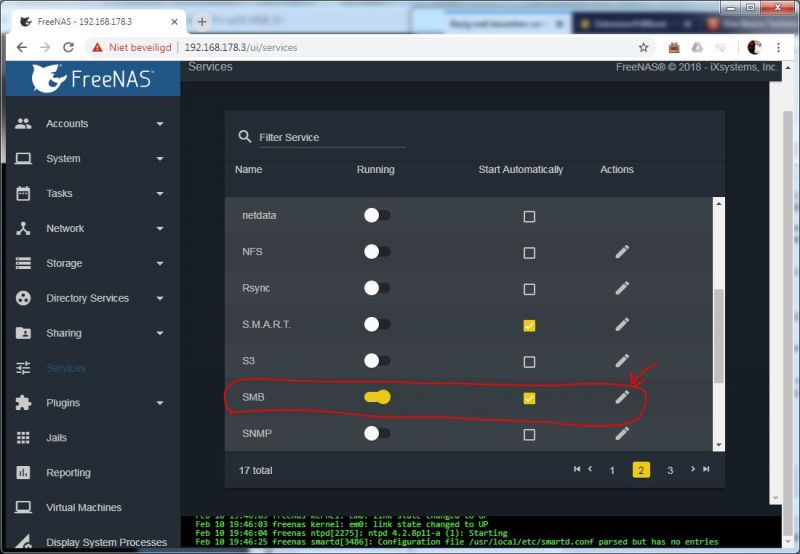This screenshot has width=800, height=554.
Task: Click the Jails grid icon
Action: tap(23, 438)
